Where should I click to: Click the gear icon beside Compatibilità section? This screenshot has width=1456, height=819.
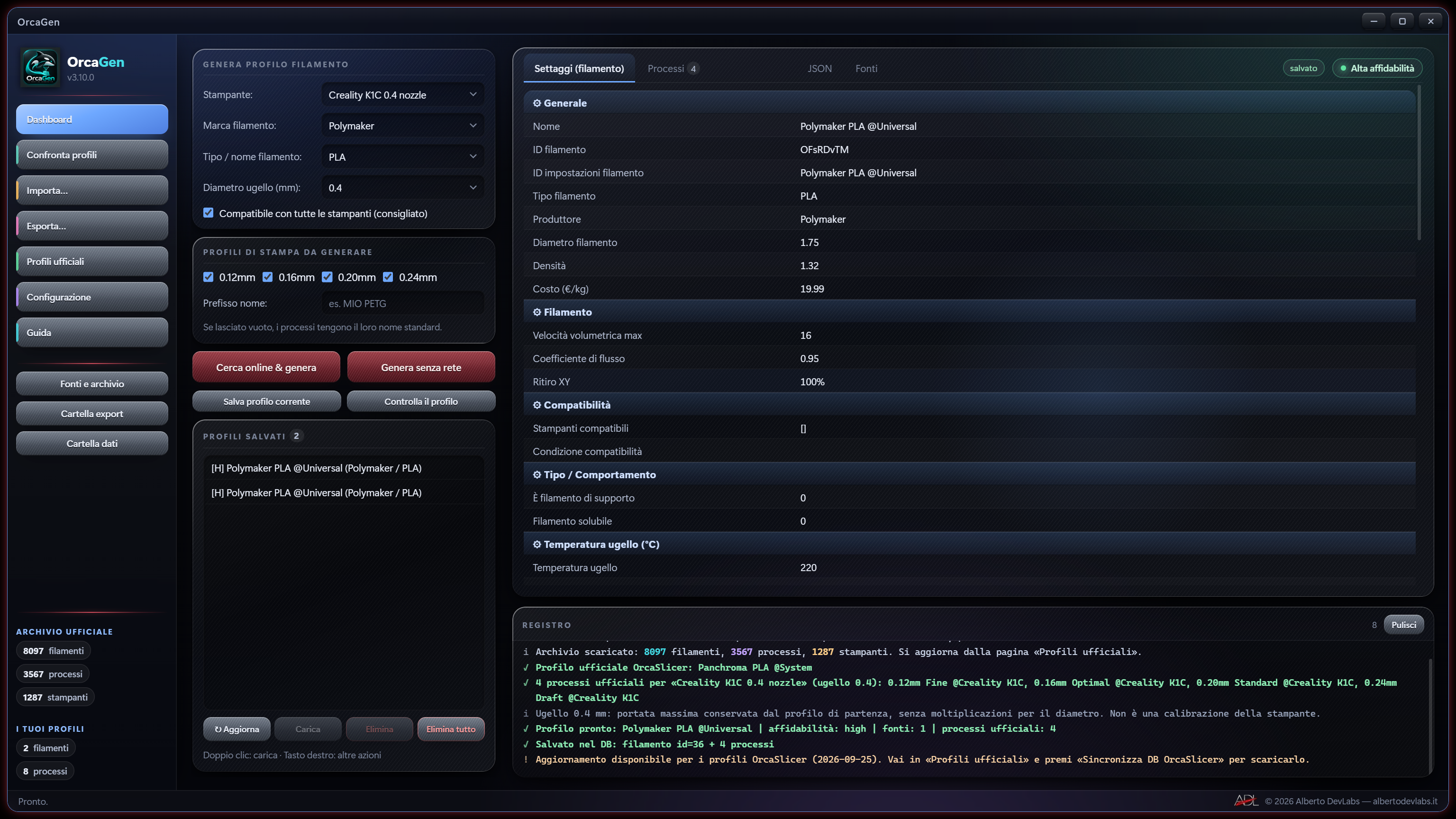537,405
